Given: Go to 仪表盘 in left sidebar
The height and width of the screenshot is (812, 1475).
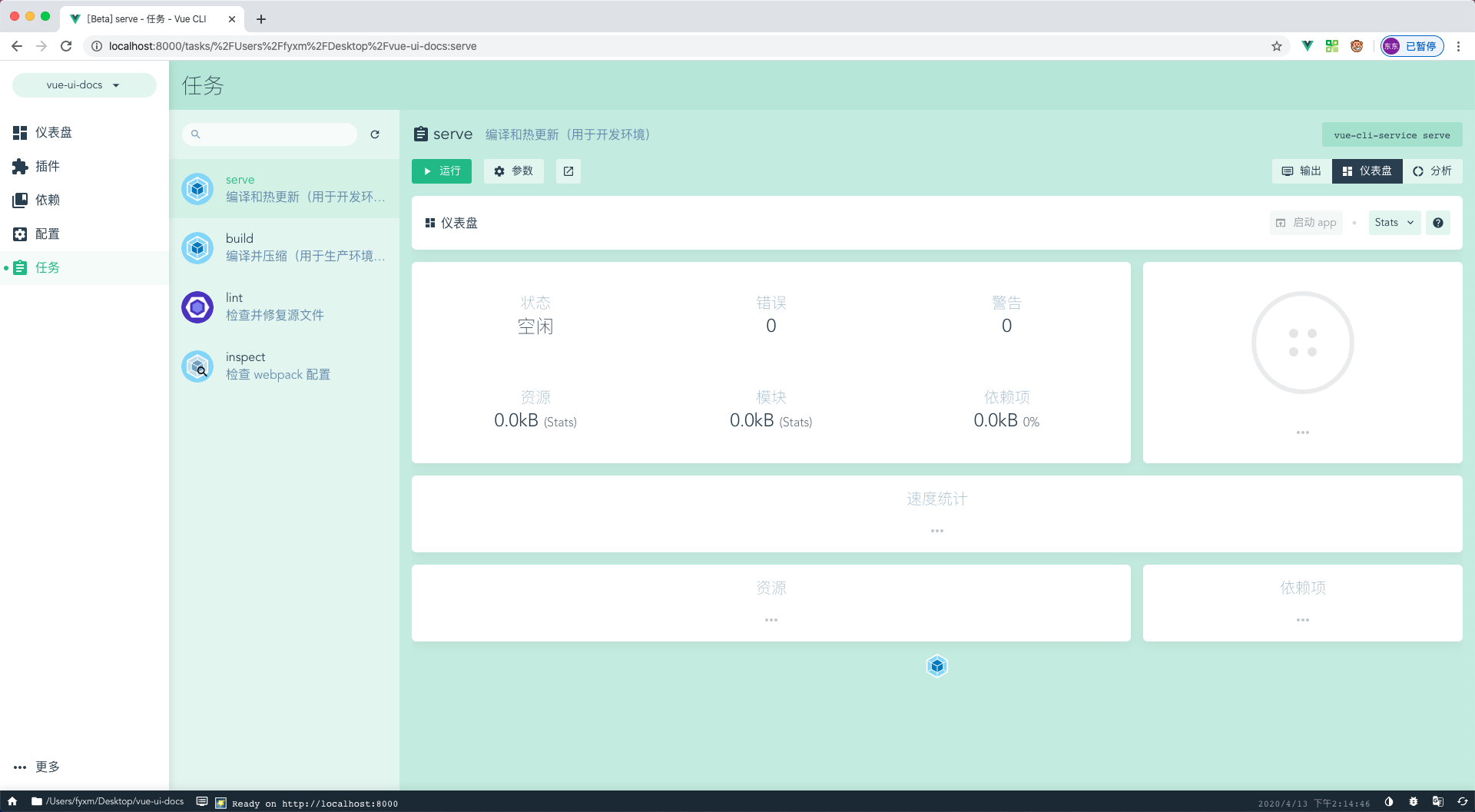Looking at the screenshot, I should (x=85, y=132).
